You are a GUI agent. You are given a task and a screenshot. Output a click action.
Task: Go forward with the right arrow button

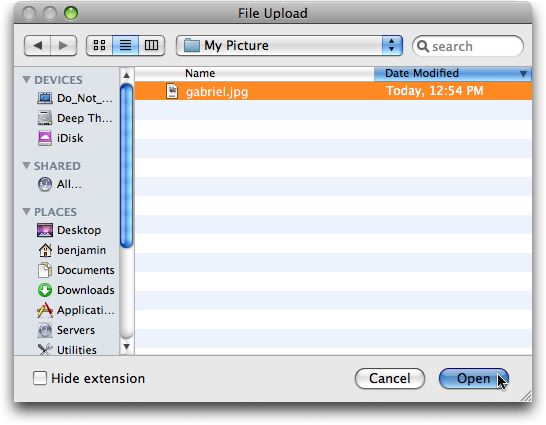coord(64,46)
